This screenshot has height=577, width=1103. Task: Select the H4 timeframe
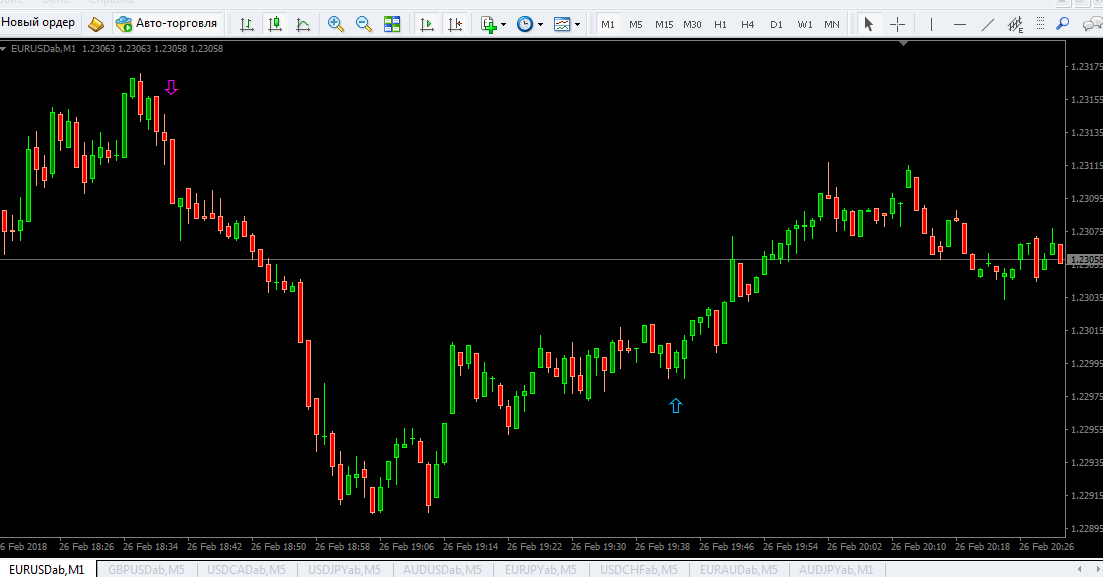[748, 24]
